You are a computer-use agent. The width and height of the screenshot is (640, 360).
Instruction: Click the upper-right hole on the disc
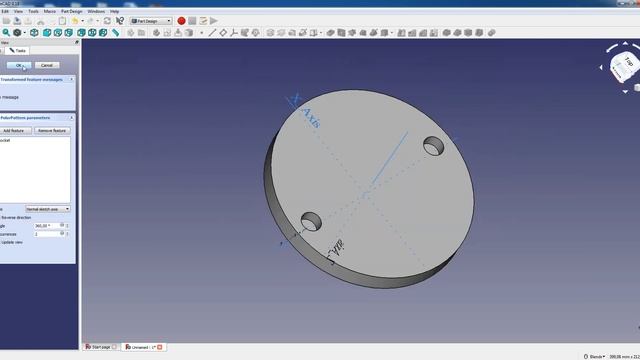pos(433,146)
